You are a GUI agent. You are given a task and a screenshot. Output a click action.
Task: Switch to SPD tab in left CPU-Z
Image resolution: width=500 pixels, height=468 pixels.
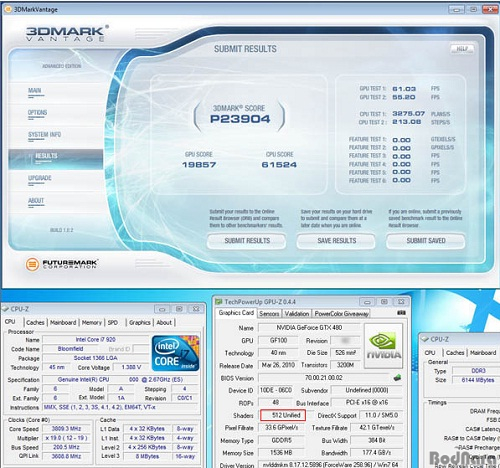(113, 322)
